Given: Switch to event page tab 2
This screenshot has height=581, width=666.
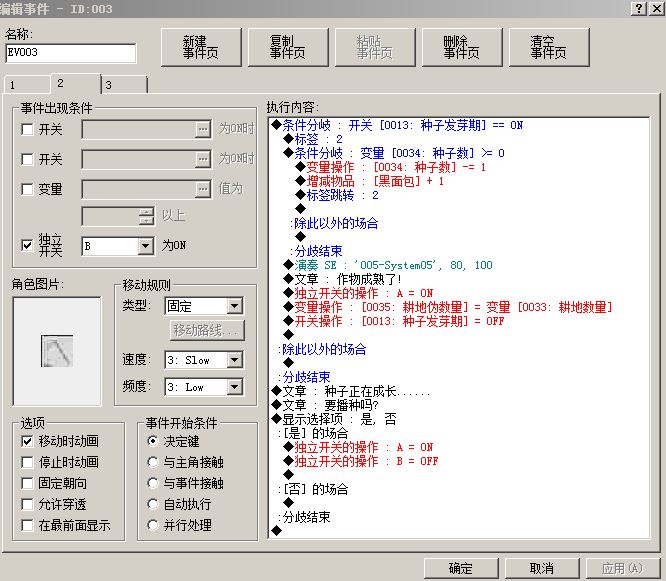Looking at the screenshot, I should [76, 83].
